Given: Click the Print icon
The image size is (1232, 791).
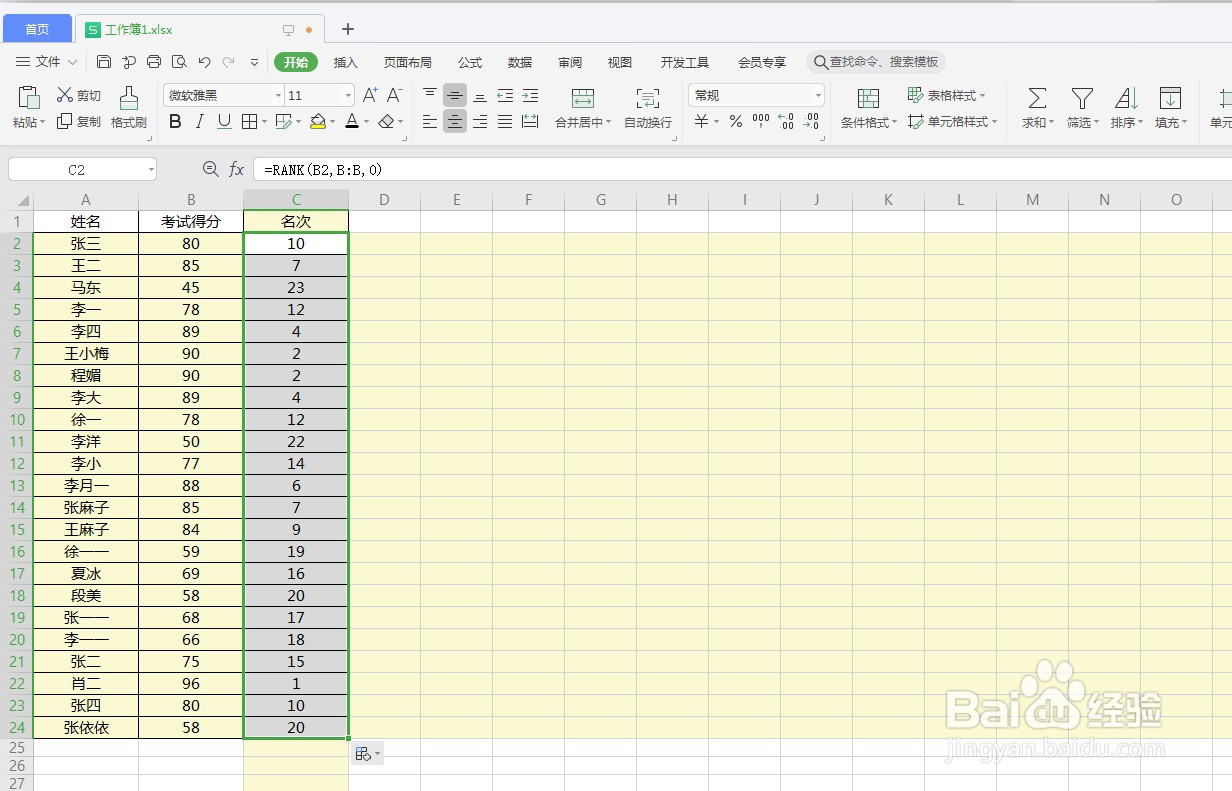Looking at the screenshot, I should pos(154,62).
